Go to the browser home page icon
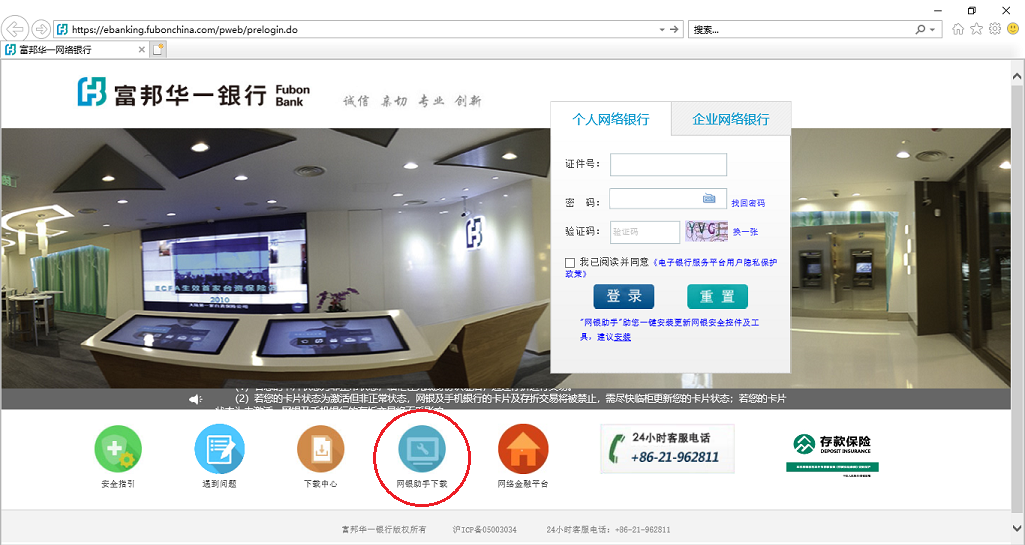 (x=958, y=29)
